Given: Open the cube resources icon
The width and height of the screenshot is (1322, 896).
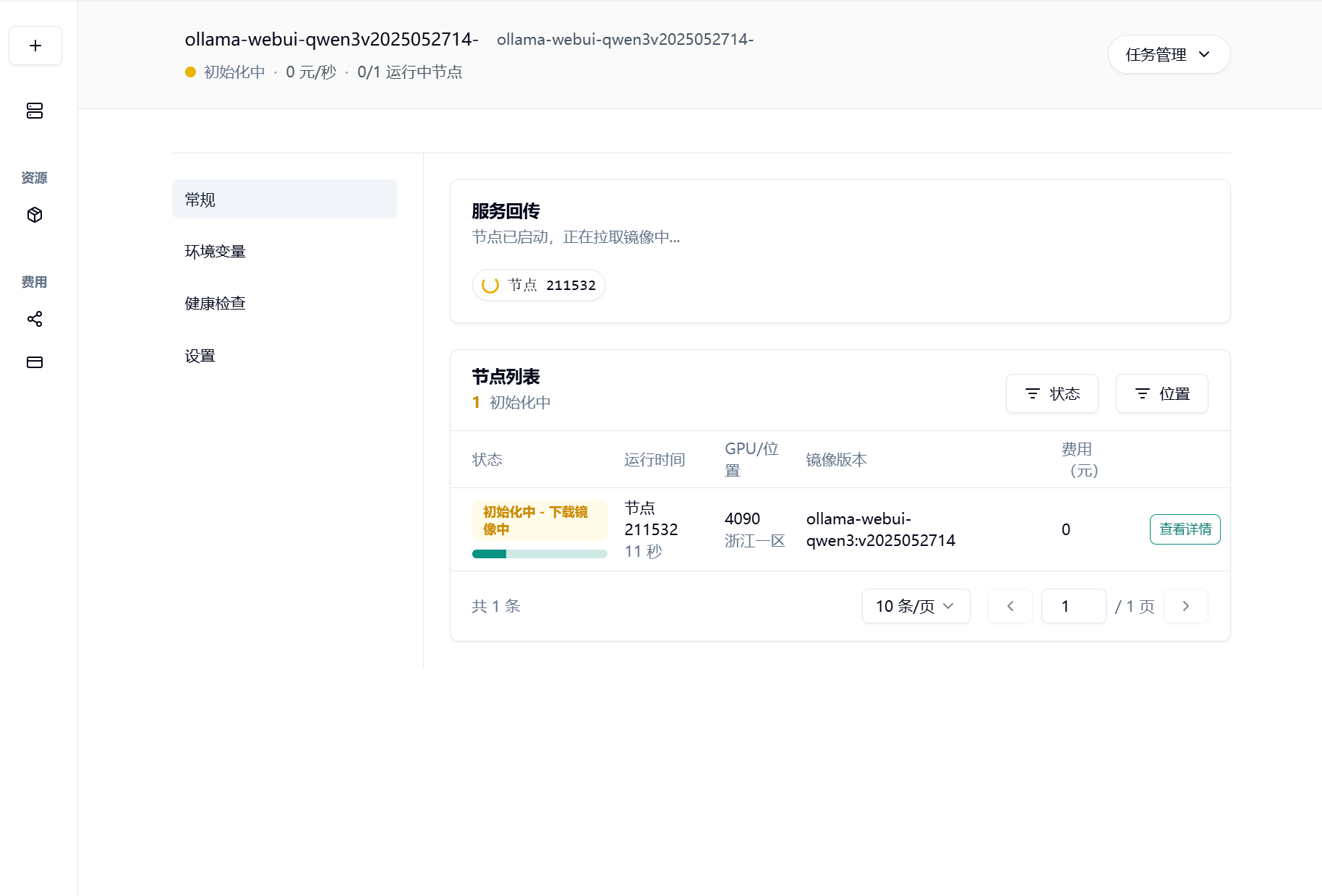Looking at the screenshot, I should click(35, 215).
